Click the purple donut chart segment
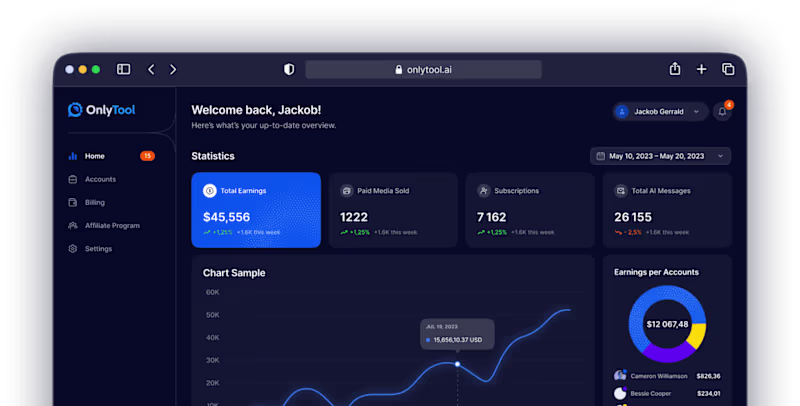 click(667, 353)
